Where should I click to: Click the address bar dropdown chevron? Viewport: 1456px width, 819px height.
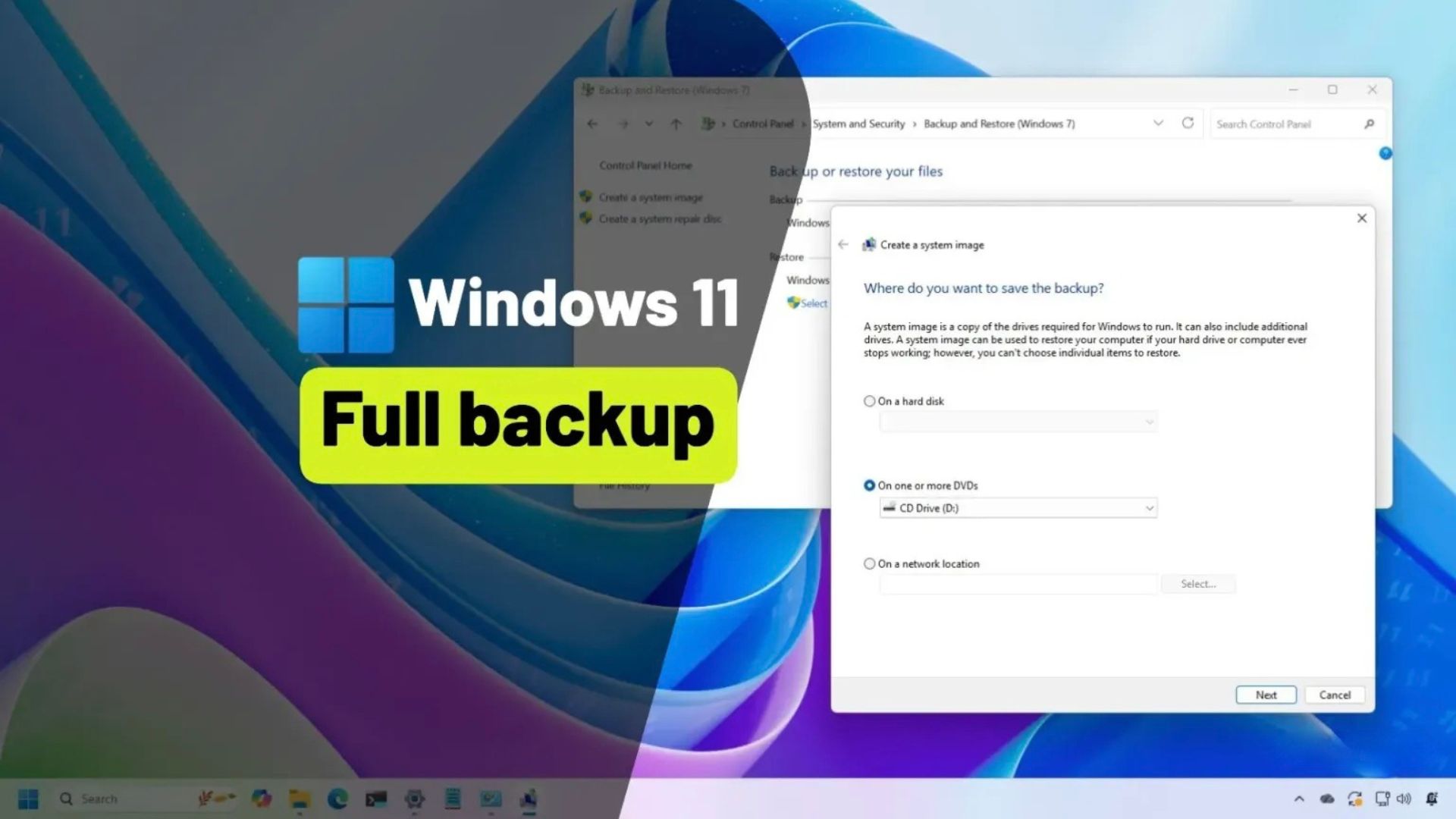(x=1158, y=123)
